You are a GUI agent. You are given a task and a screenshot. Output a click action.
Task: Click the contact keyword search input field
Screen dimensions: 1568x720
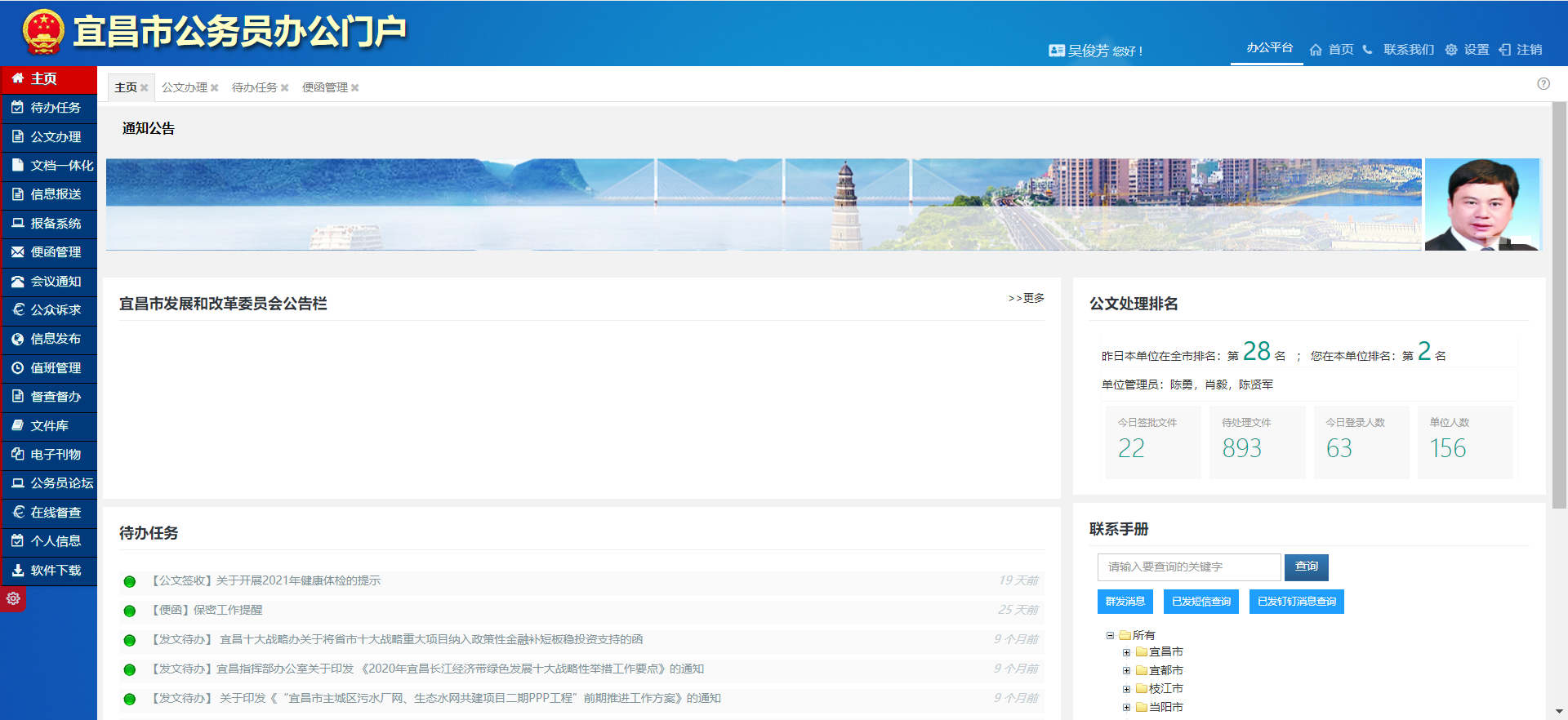[x=1188, y=567]
